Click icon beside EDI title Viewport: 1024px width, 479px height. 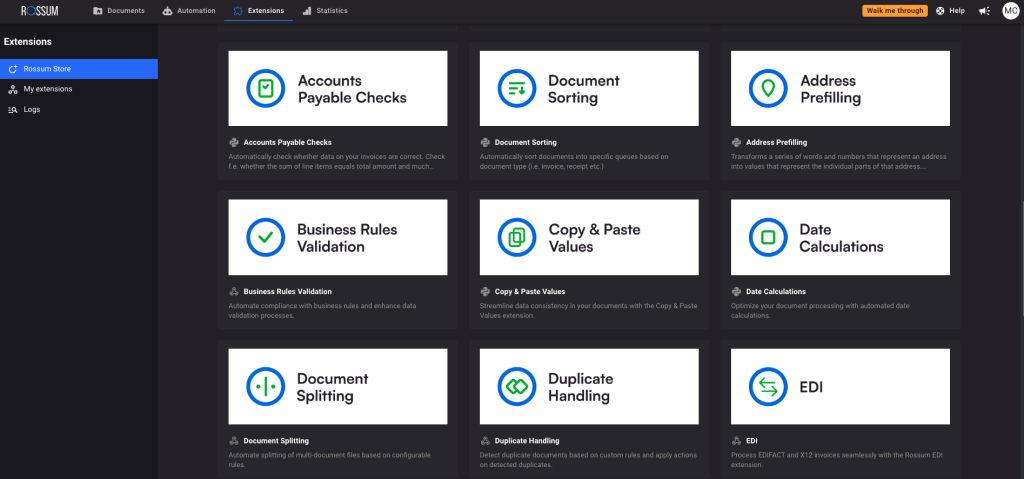737,440
